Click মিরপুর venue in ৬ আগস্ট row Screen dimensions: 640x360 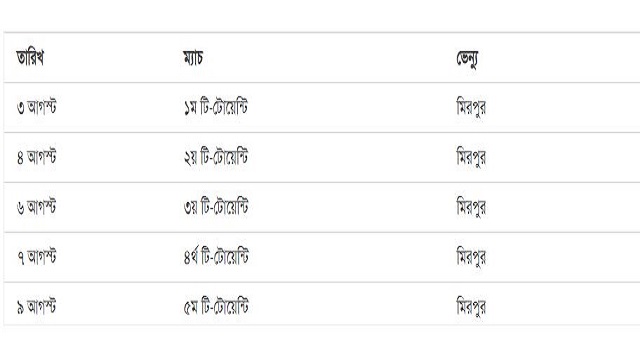click(471, 207)
